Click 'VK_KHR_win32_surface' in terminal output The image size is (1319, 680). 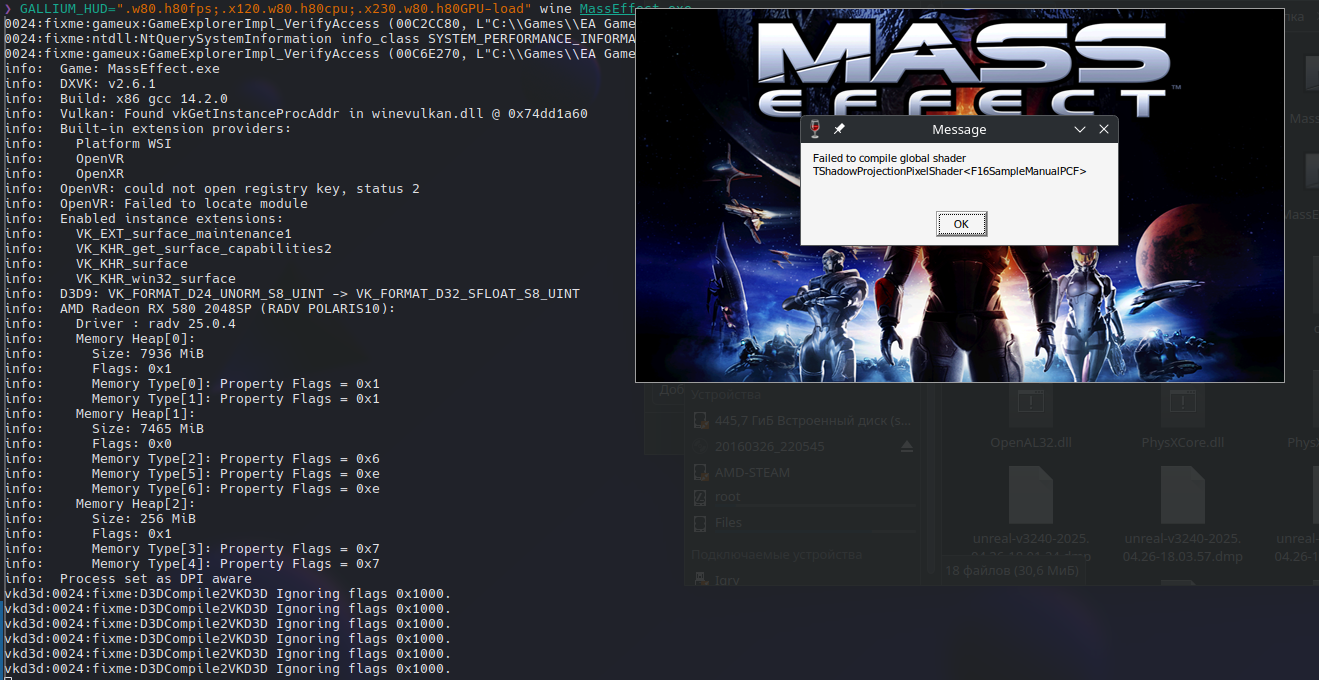[x=156, y=279]
